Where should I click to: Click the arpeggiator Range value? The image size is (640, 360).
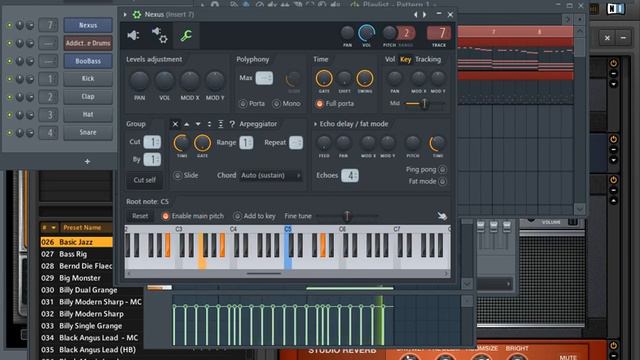tap(246, 142)
